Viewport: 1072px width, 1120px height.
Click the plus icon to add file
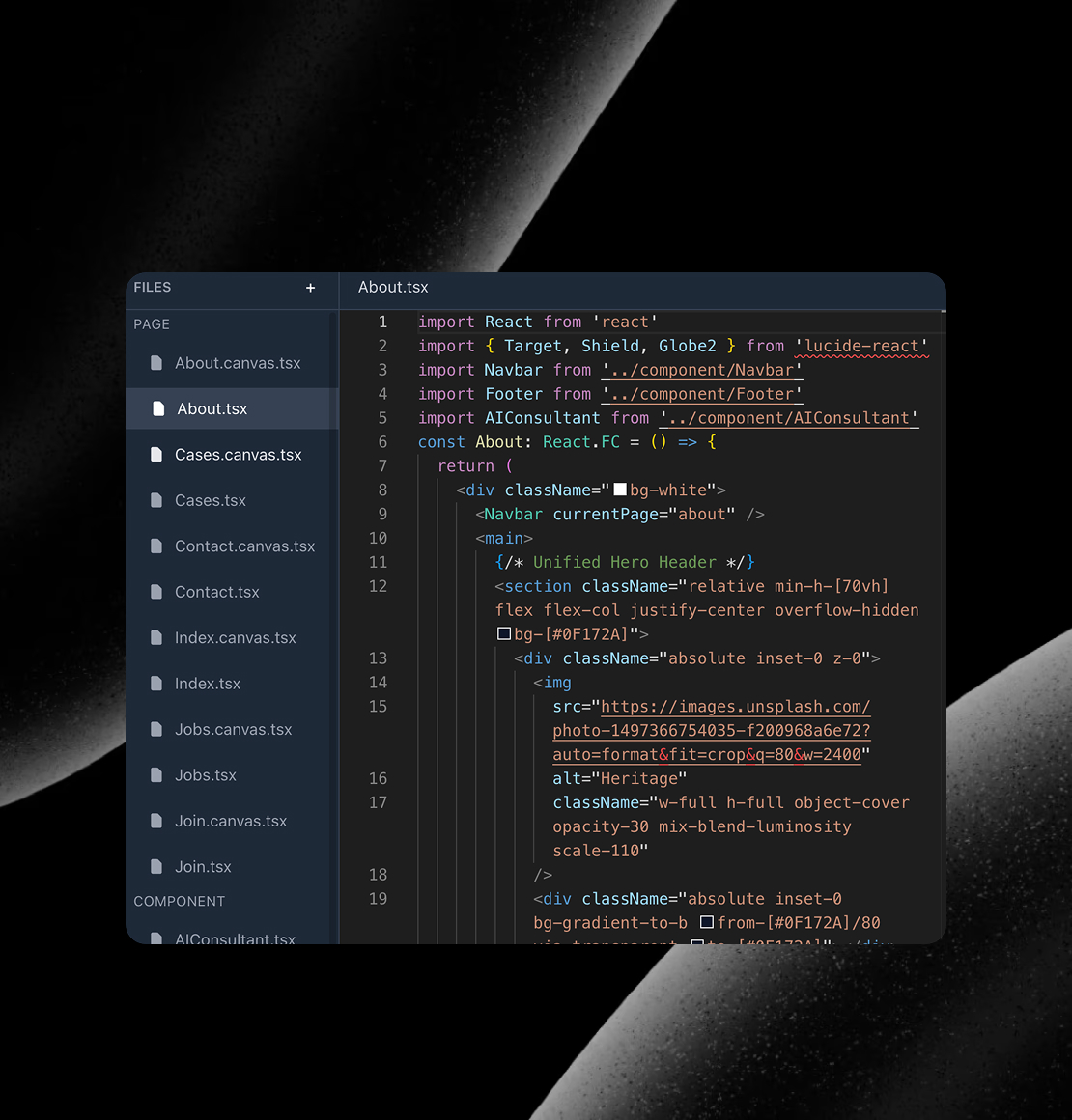[x=310, y=288]
